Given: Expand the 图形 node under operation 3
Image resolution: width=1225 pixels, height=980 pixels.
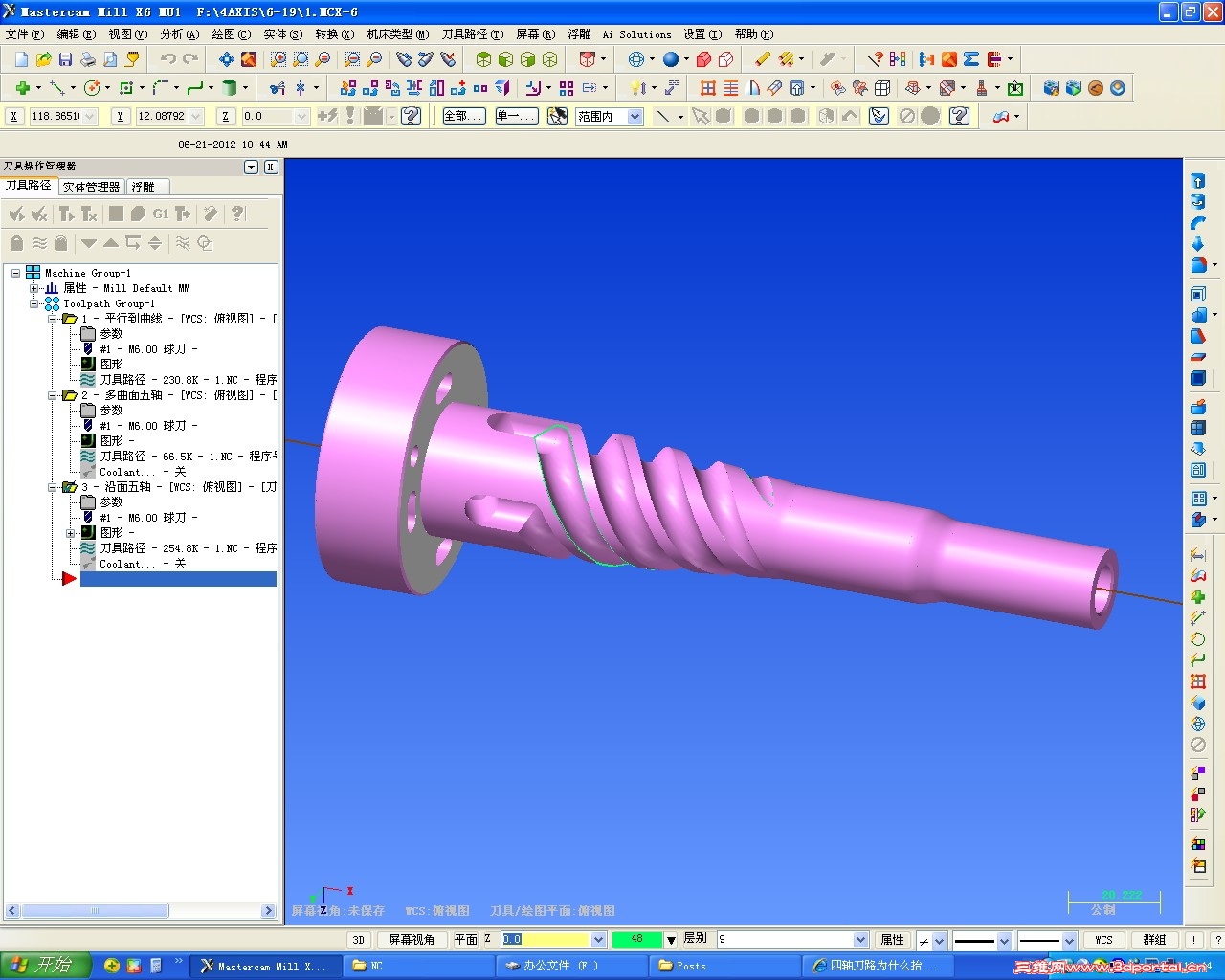Looking at the screenshot, I should [71, 533].
